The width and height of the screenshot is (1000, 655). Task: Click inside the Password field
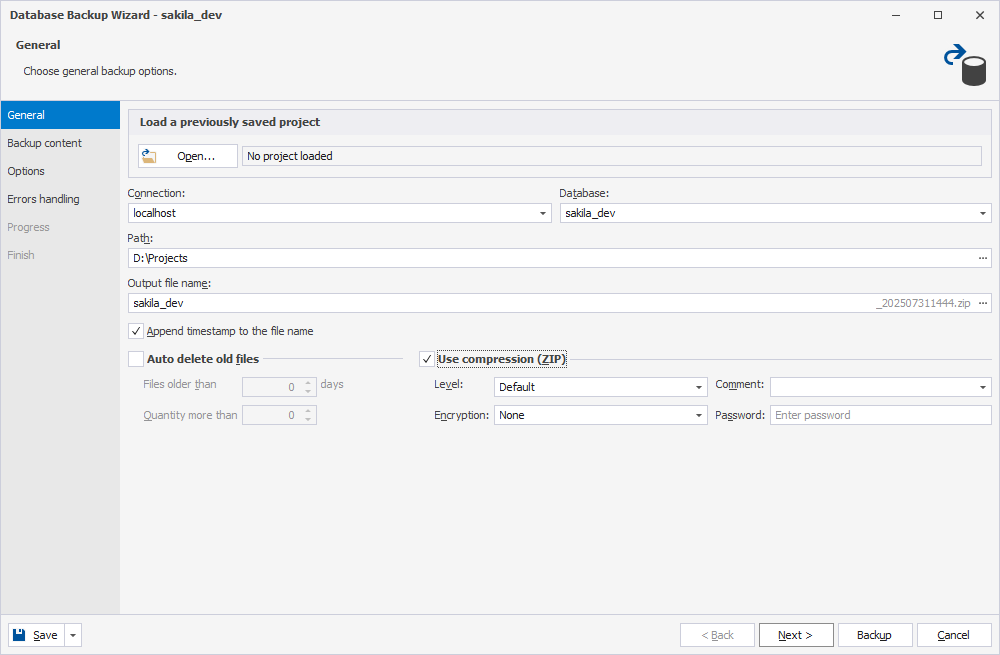880,414
